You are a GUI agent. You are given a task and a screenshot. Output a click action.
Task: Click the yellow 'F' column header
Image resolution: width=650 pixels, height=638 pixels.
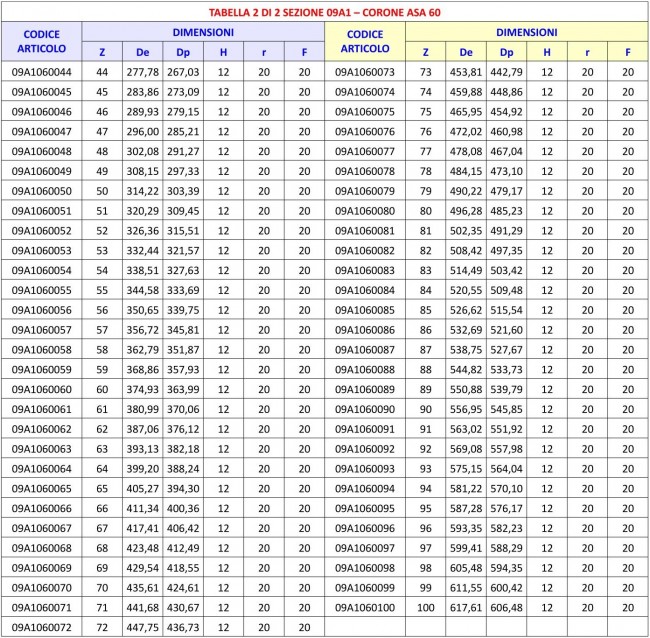[x=628, y=52]
